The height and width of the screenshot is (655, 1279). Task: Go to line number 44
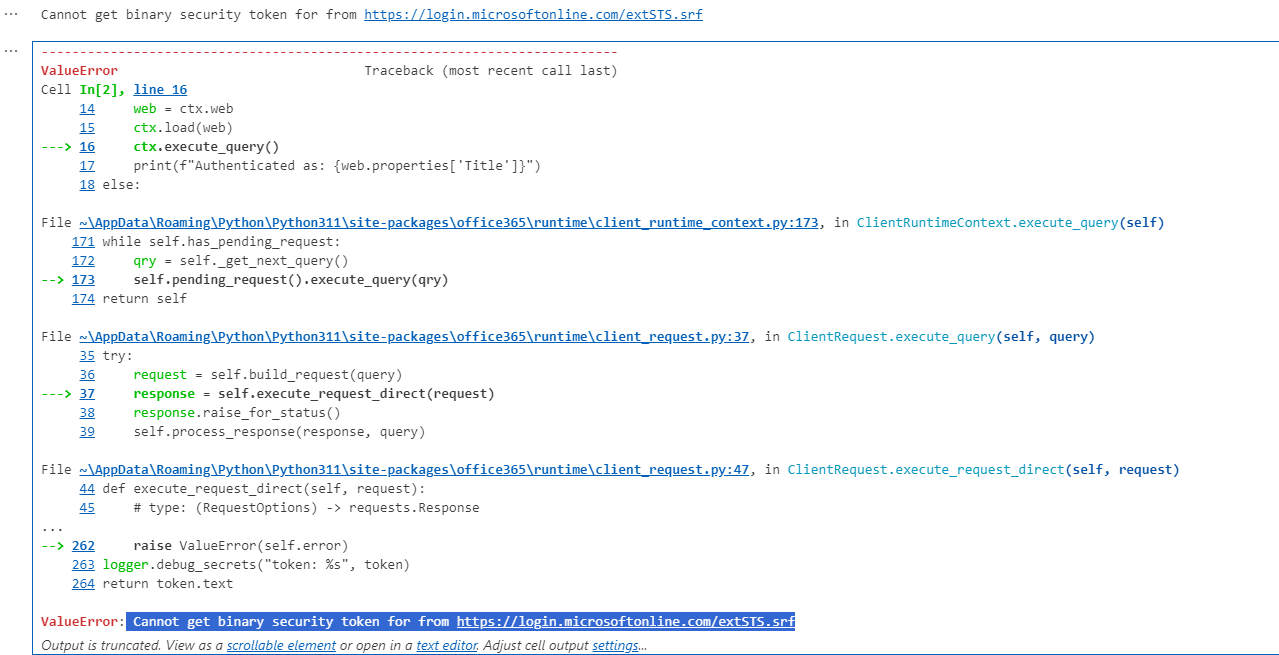[87, 489]
